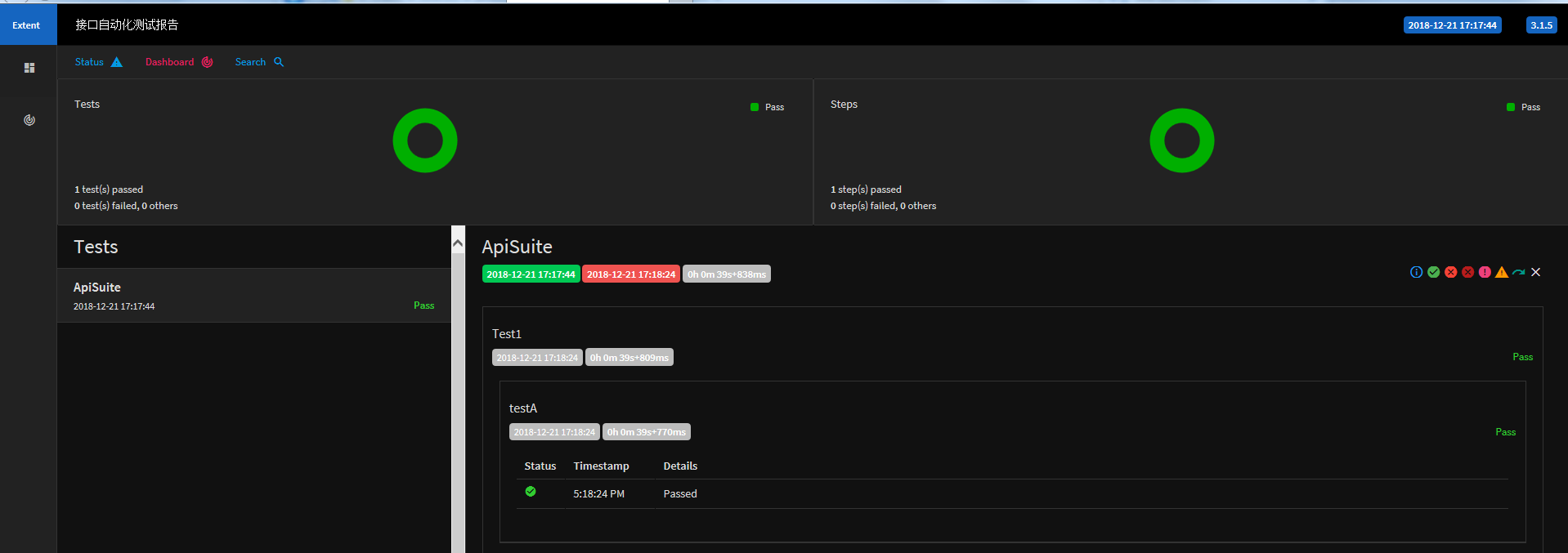Click the ApiSuite duration badge 39s+838ms
The image size is (1568, 553).
pyautogui.click(x=727, y=274)
